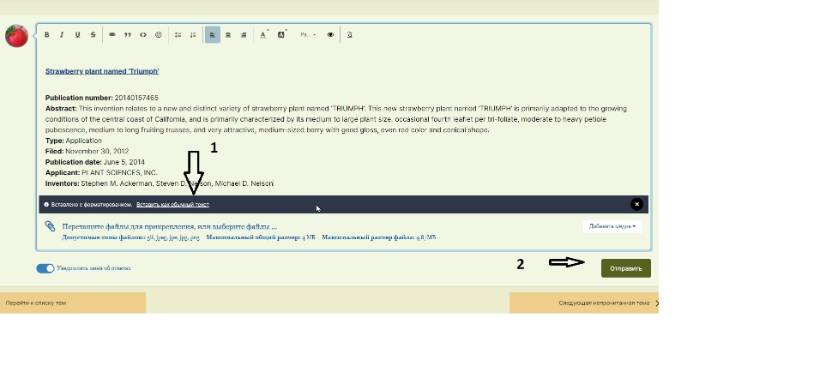Viewport: 820px width, 372px height.
Task: Apply strikethrough formatting
Action: (x=93, y=35)
